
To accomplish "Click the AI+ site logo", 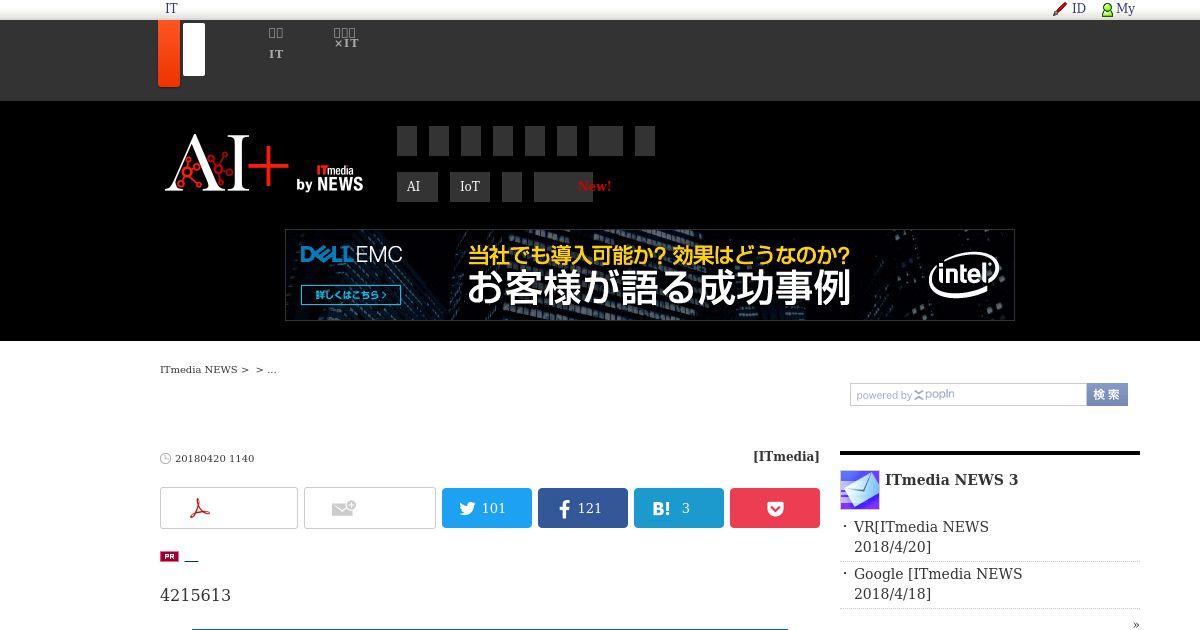I will tap(227, 162).
